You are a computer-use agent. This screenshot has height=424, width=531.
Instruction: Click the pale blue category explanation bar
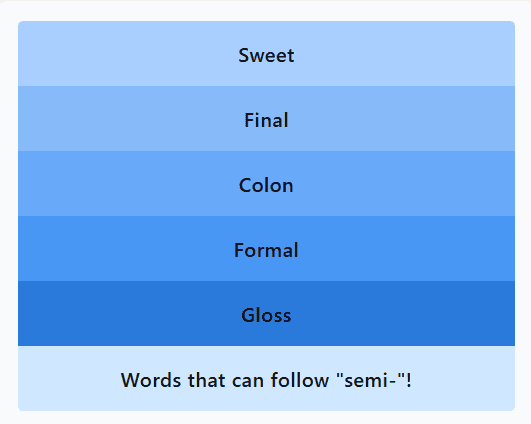[266, 379]
